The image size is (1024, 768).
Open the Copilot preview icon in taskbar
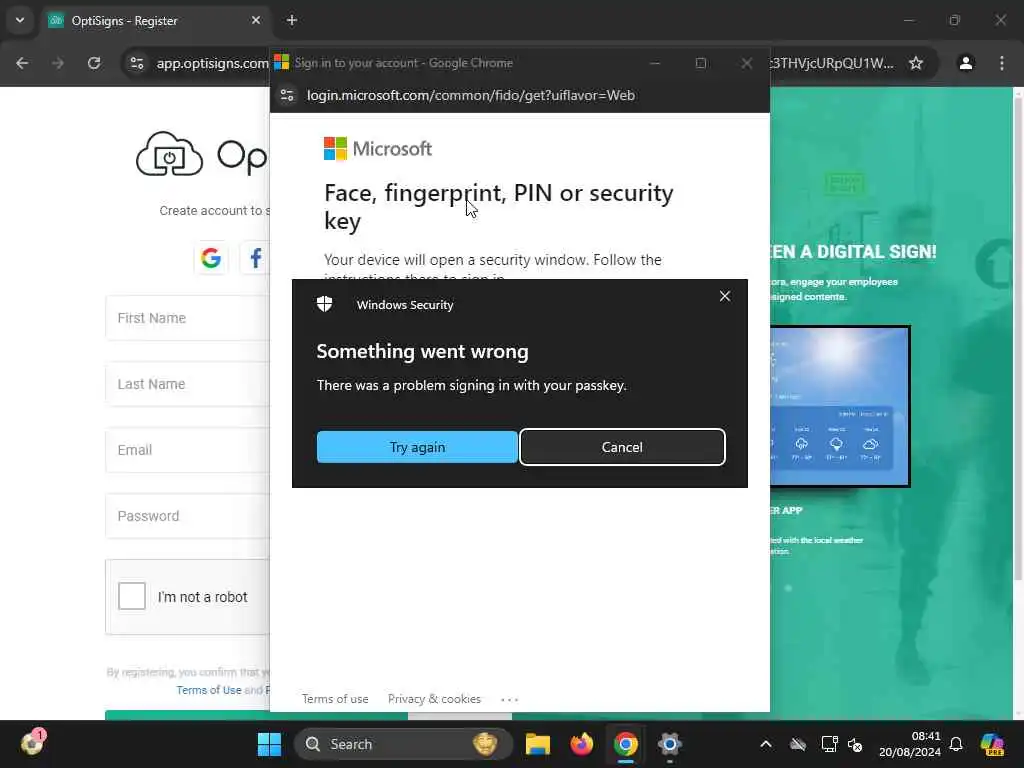click(992, 744)
